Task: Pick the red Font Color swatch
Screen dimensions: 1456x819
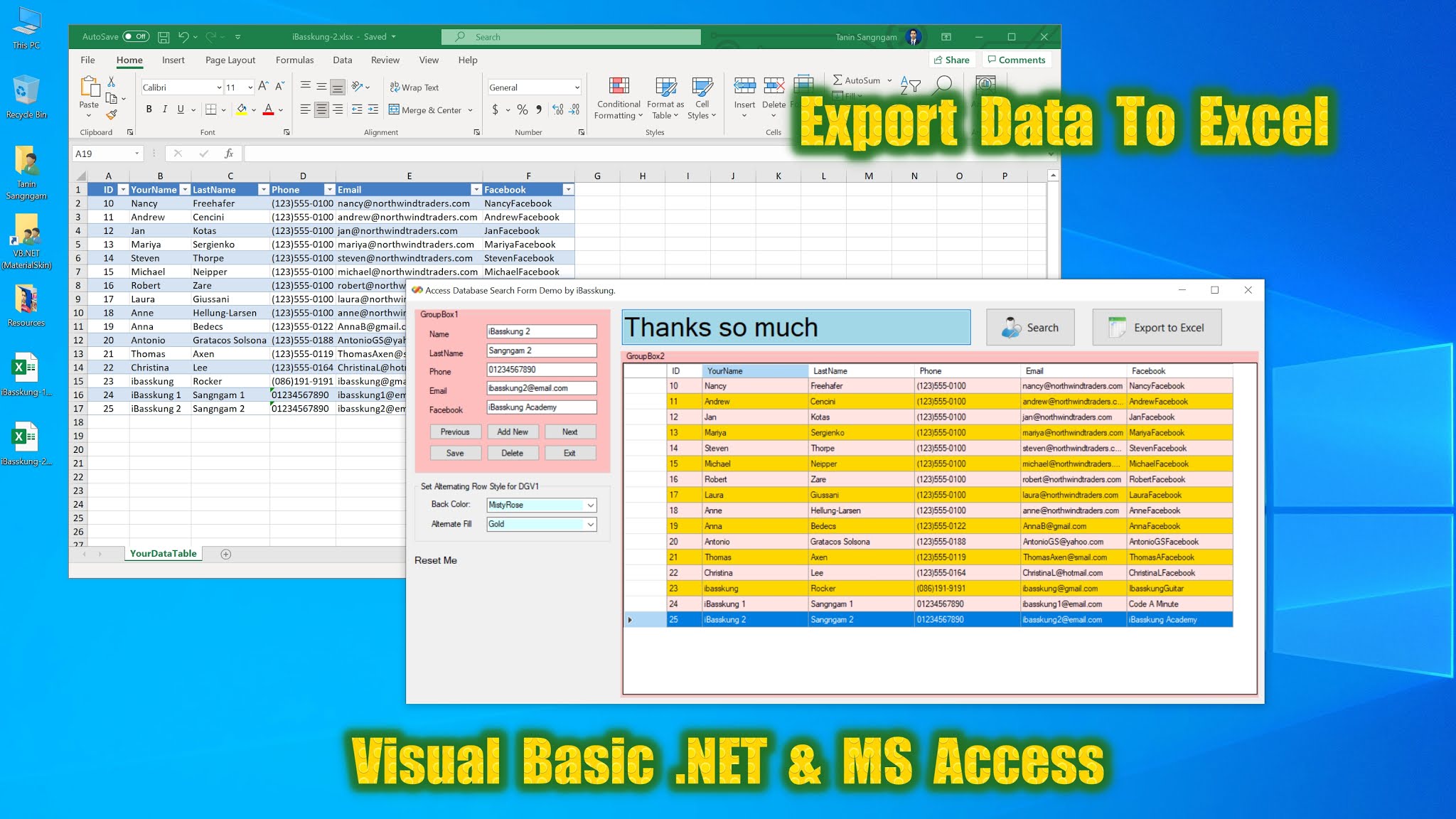Action: (269, 109)
